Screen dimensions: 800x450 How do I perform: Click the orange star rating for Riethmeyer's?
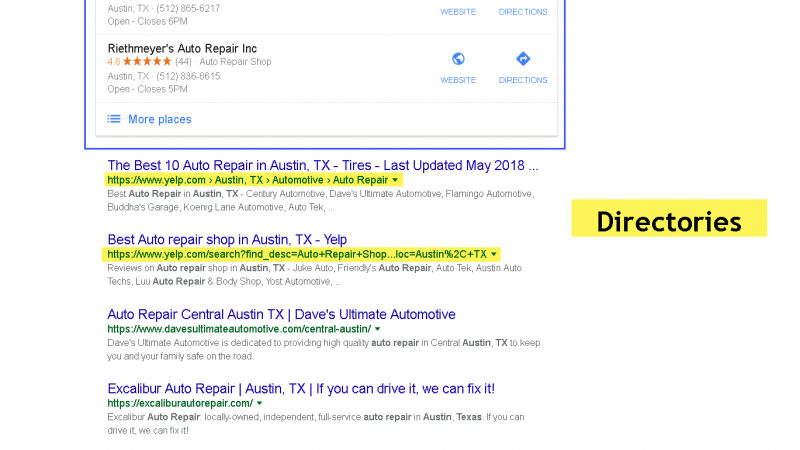(x=147, y=62)
